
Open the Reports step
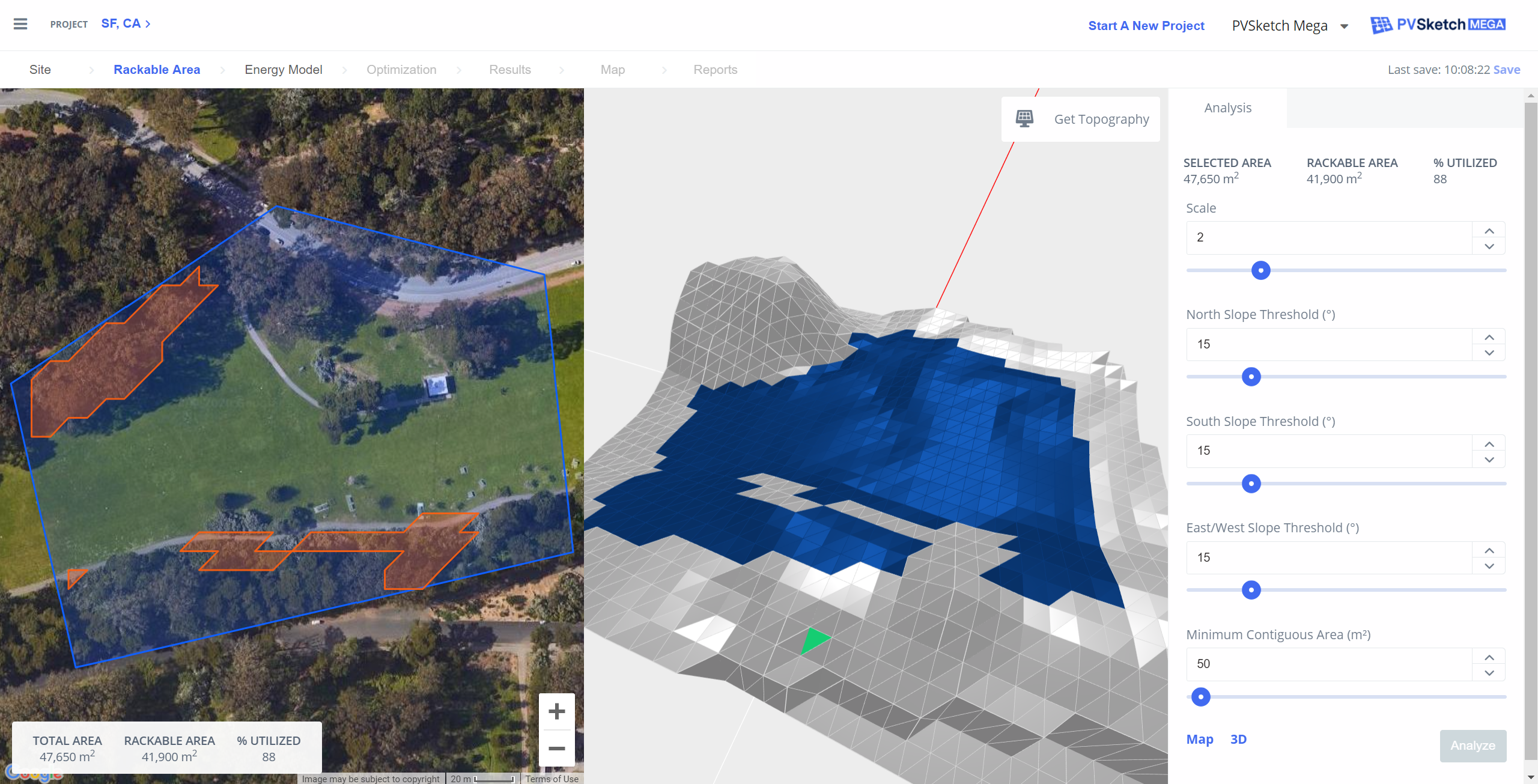coord(715,70)
